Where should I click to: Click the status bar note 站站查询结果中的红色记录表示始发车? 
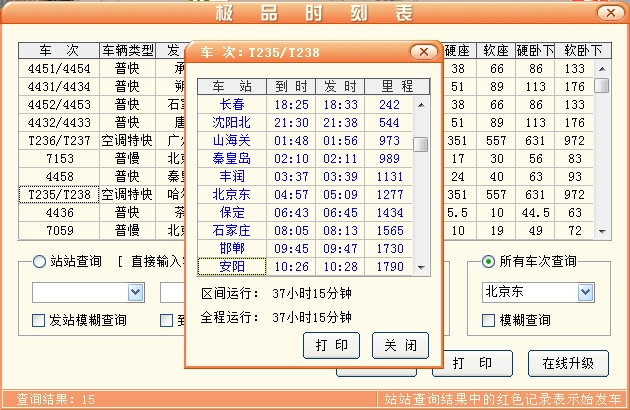[503, 399]
